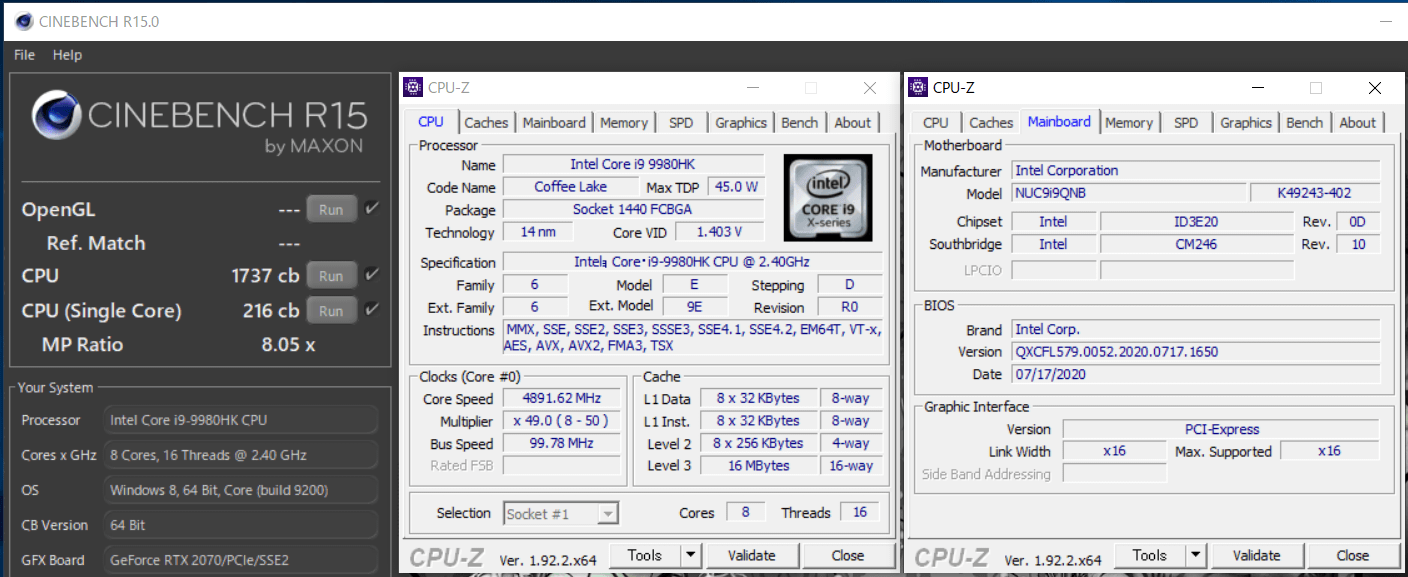Click the Cinebench app icon in title bar
This screenshot has width=1408, height=577.
pos(24,21)
